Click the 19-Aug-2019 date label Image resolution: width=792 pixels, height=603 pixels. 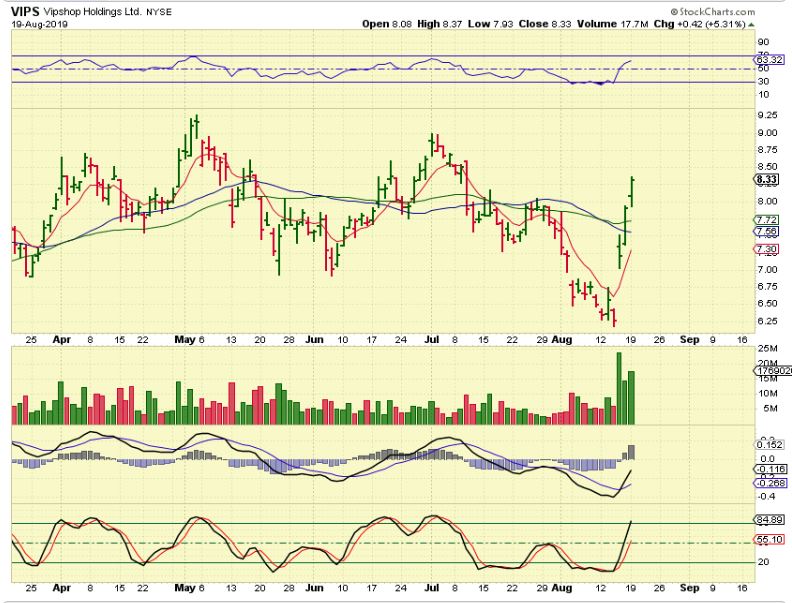39,24
